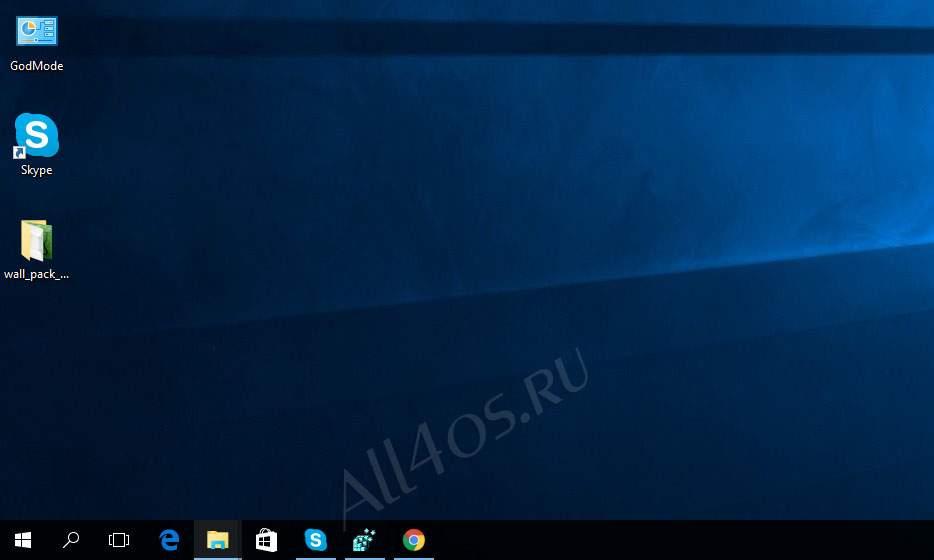
Task: Switch to Google Chrome in the taskbar
Action: coord(413,540)
